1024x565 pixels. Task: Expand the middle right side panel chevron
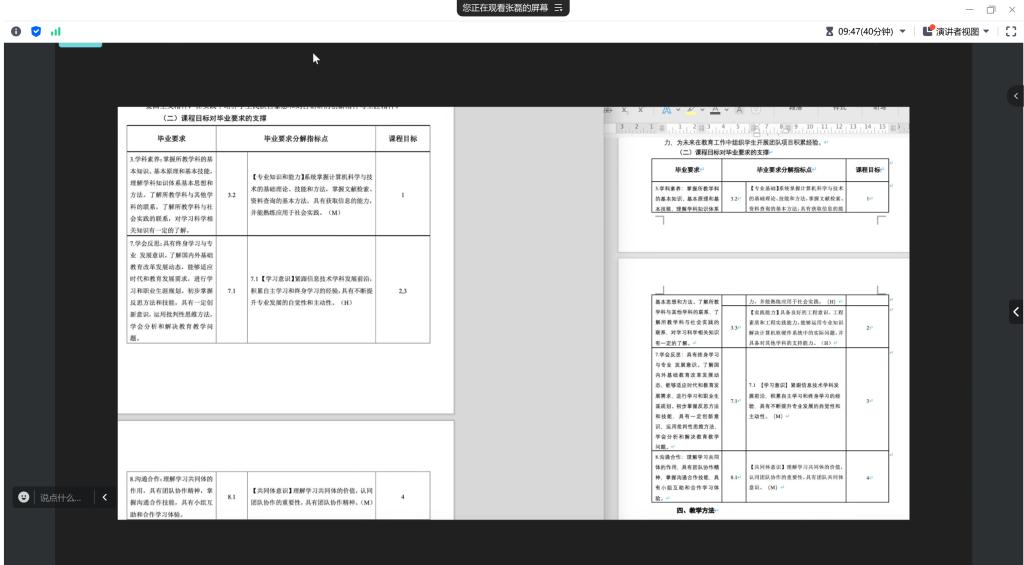(x=1016, y=312)
